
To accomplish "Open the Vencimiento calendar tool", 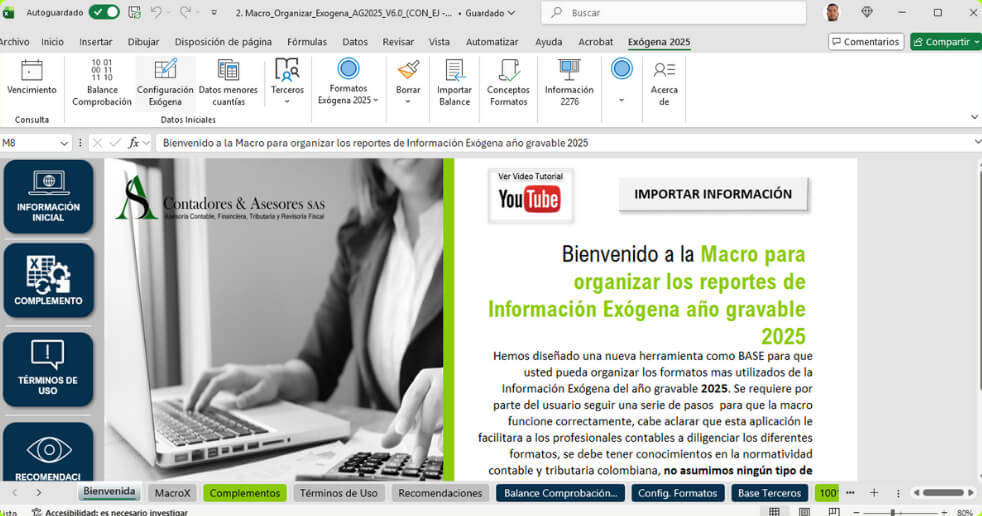I will (x=31, y=78).
